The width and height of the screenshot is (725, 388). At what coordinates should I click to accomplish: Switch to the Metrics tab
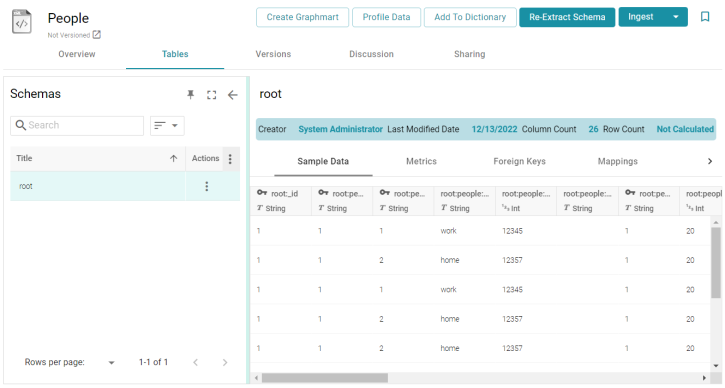[x=421, y=161]
